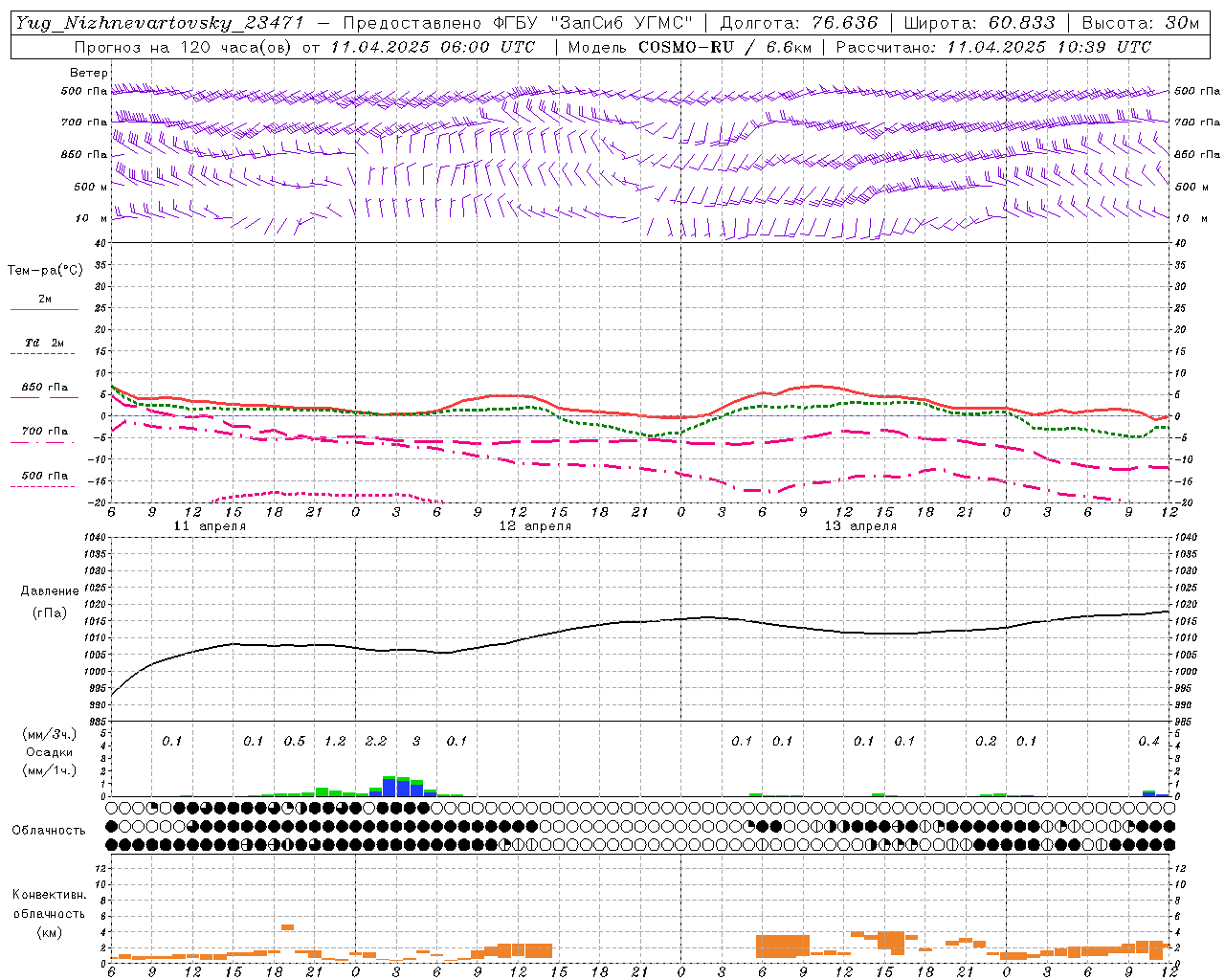The height and width of the screenshot is (980, 1225).
Task: Click the elevation label Высота: 30м
Action: click(x=1140, y=23)
